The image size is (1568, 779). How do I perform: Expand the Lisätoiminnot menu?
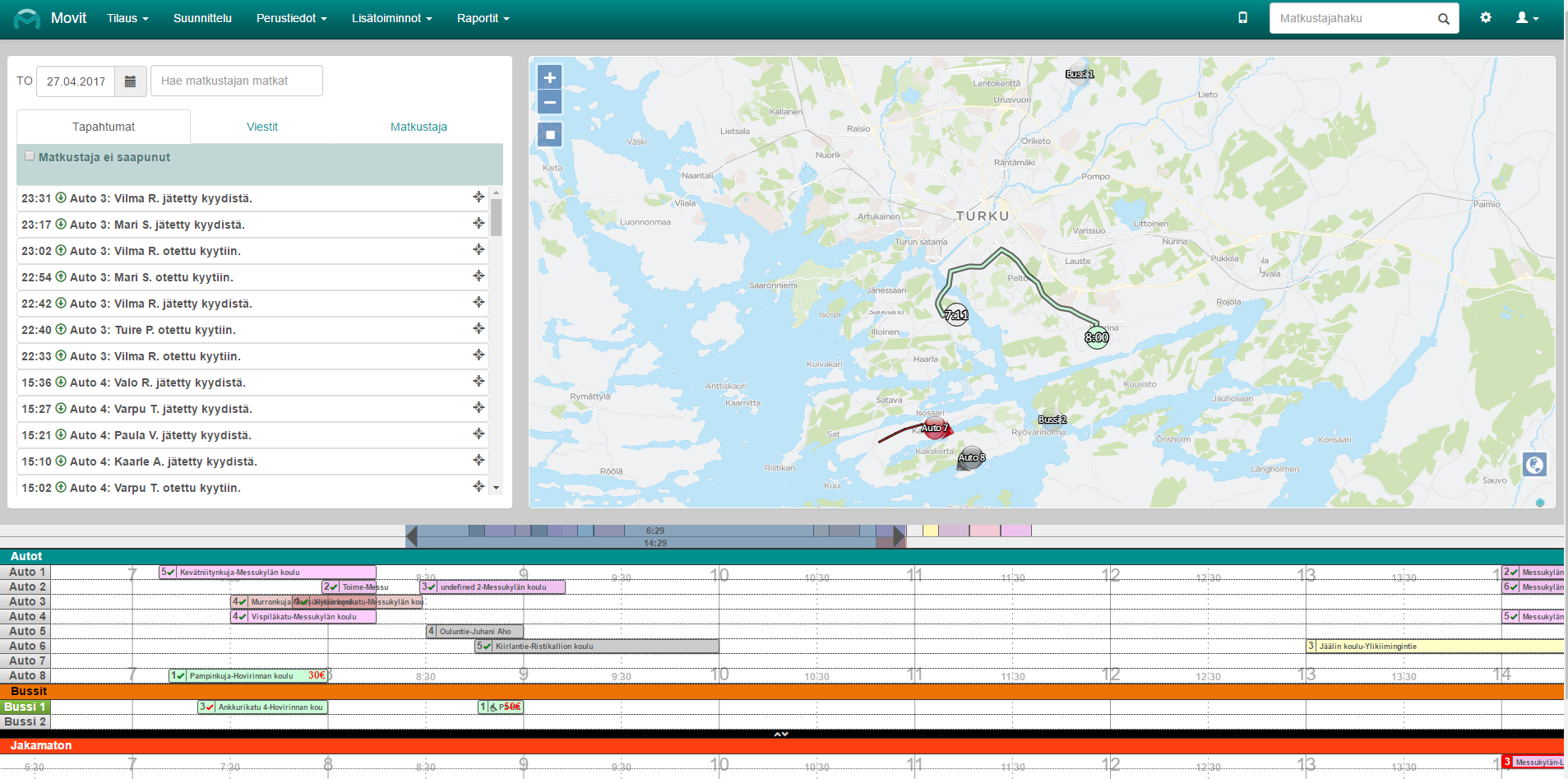point(391,18)
